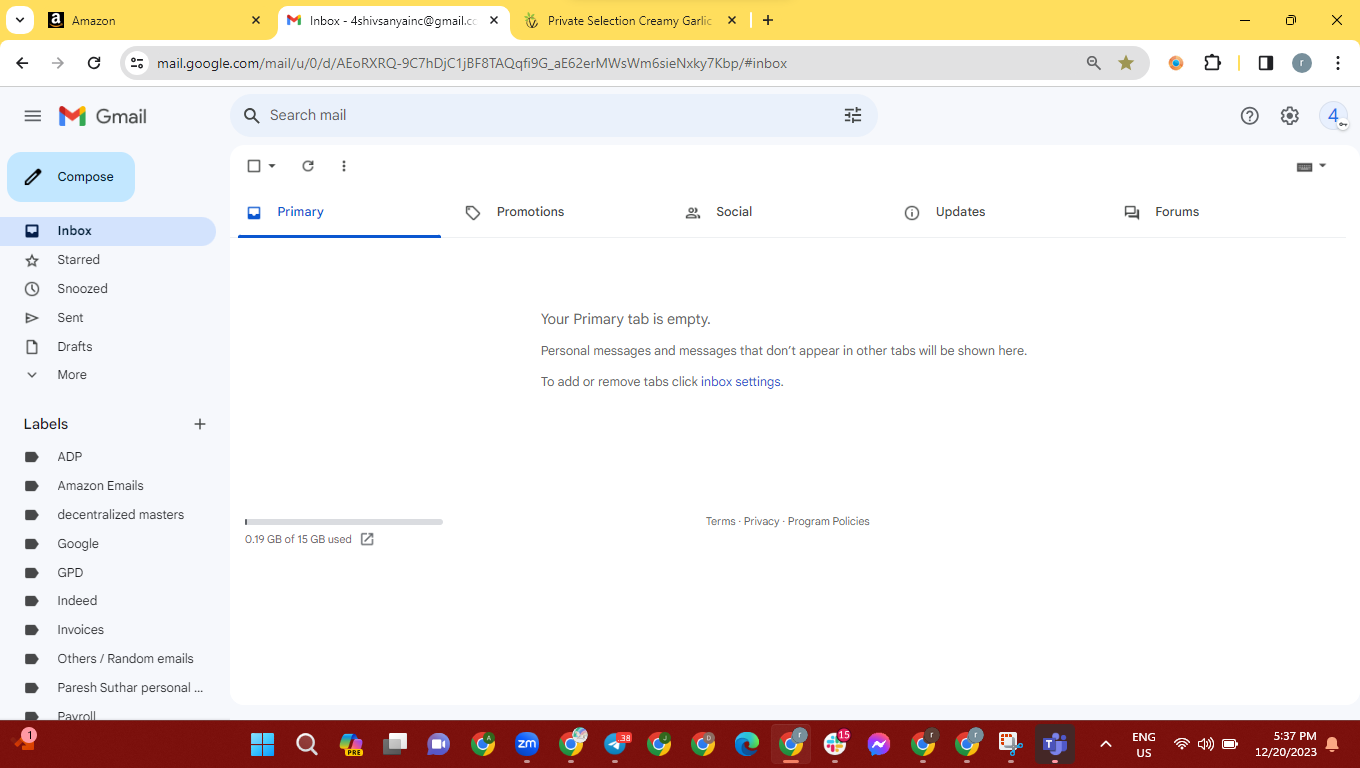1360x768 pixels.
Task: Tick the select all messages checkbox
Action: point(254,166)
